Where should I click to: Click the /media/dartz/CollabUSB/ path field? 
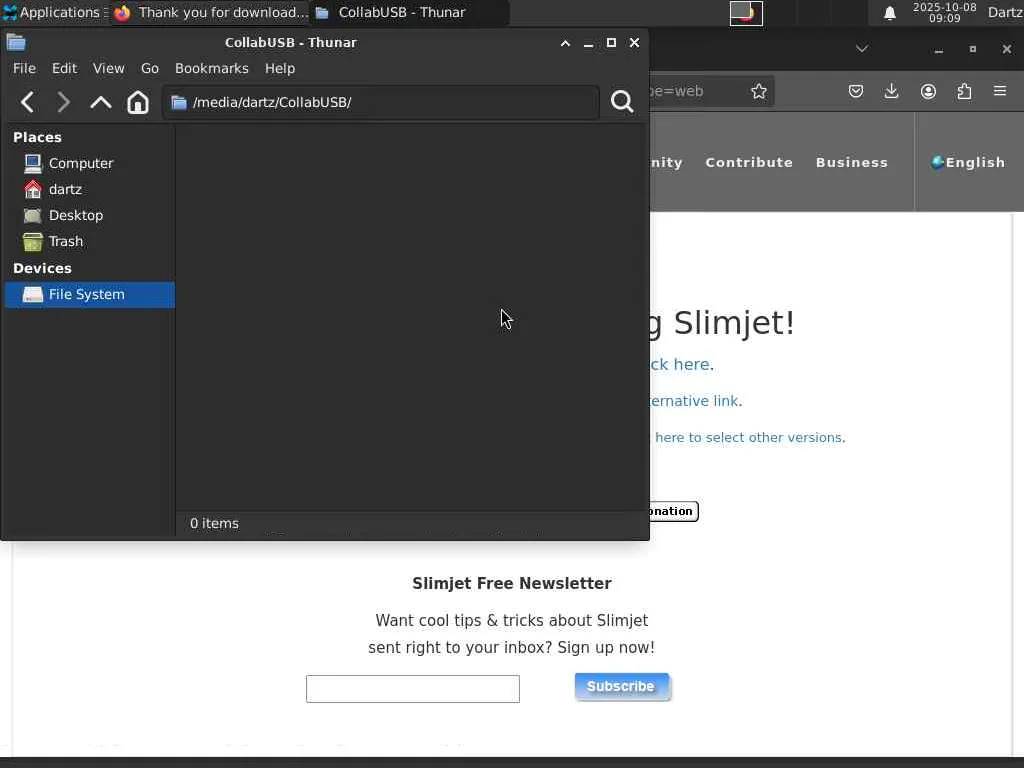(381, 103)
